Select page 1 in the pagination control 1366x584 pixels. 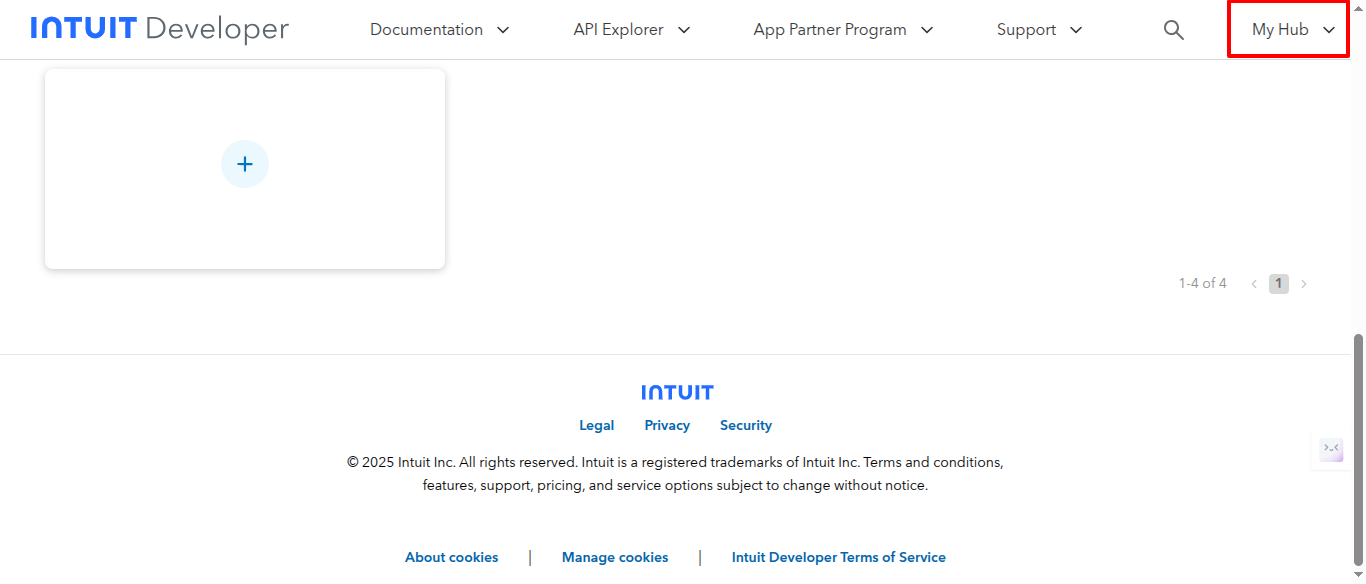1278,283
